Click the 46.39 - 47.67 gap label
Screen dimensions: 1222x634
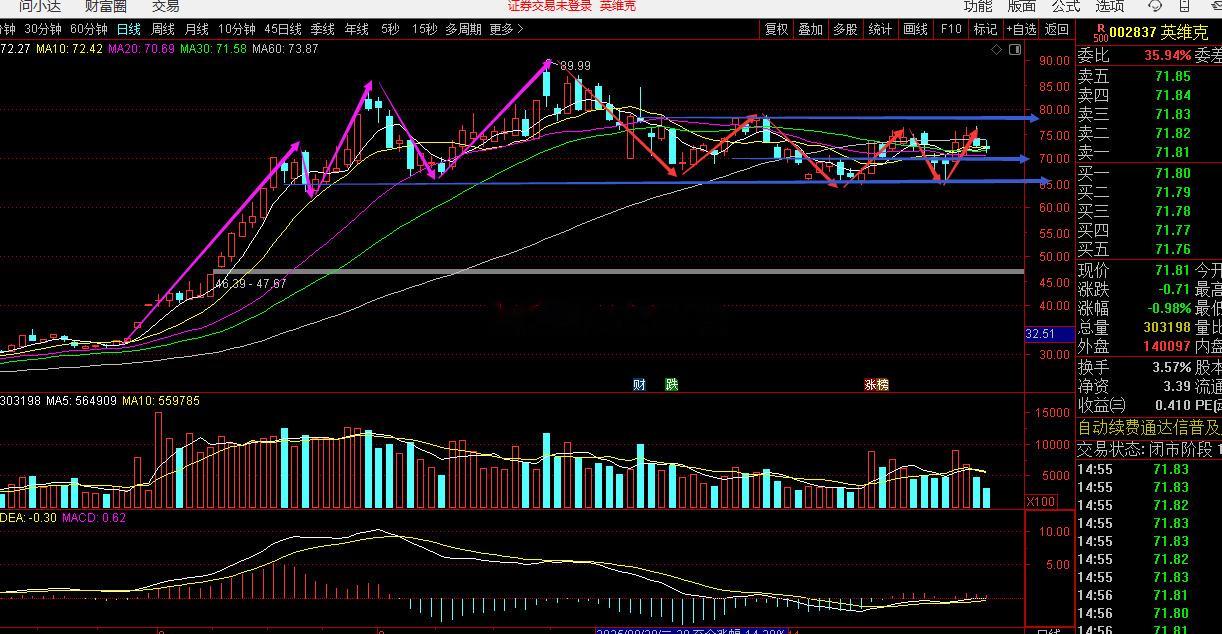[x=251, y=284]
